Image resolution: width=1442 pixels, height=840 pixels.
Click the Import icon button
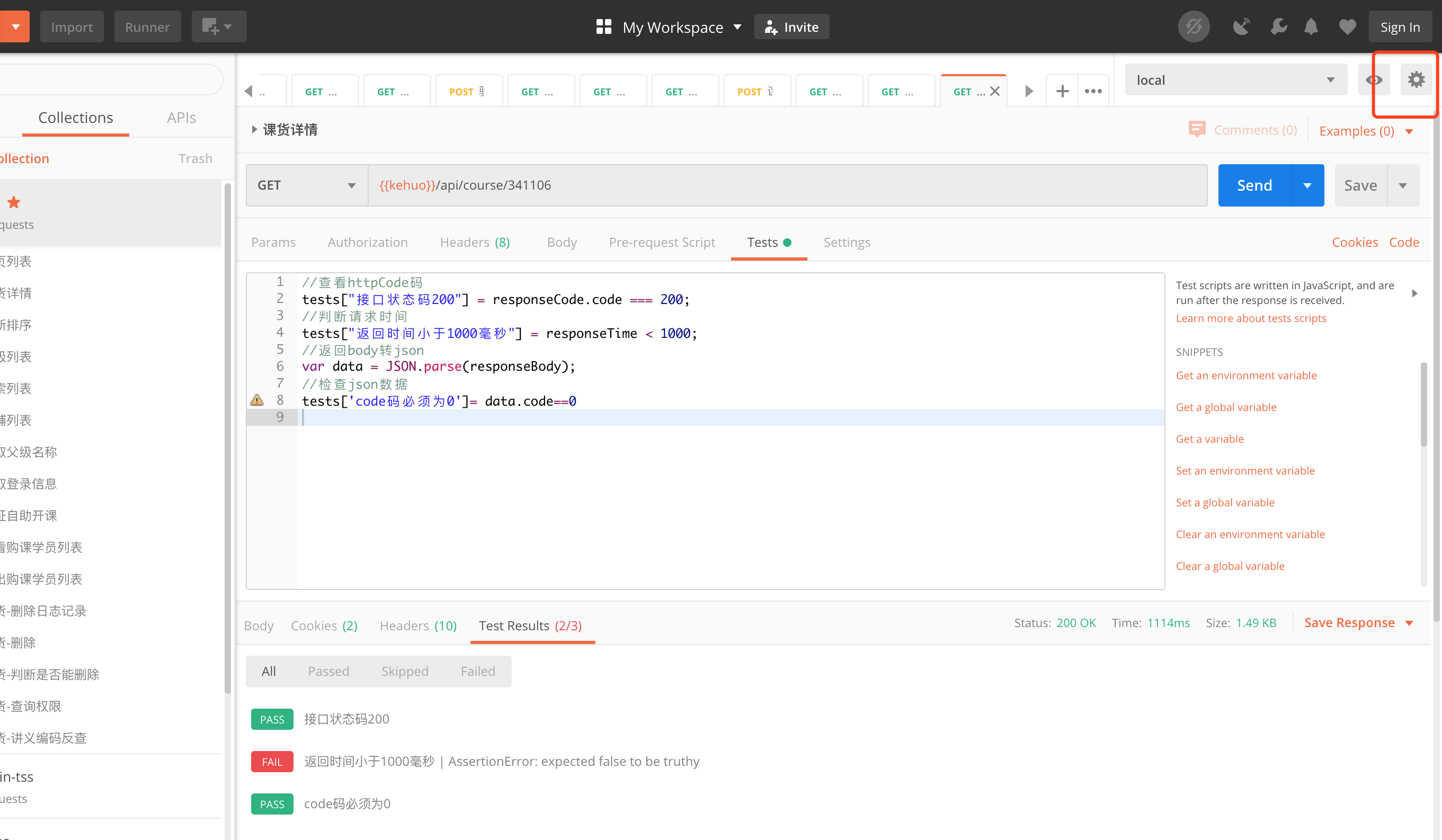pyautogui.click(x=72, y=26)
